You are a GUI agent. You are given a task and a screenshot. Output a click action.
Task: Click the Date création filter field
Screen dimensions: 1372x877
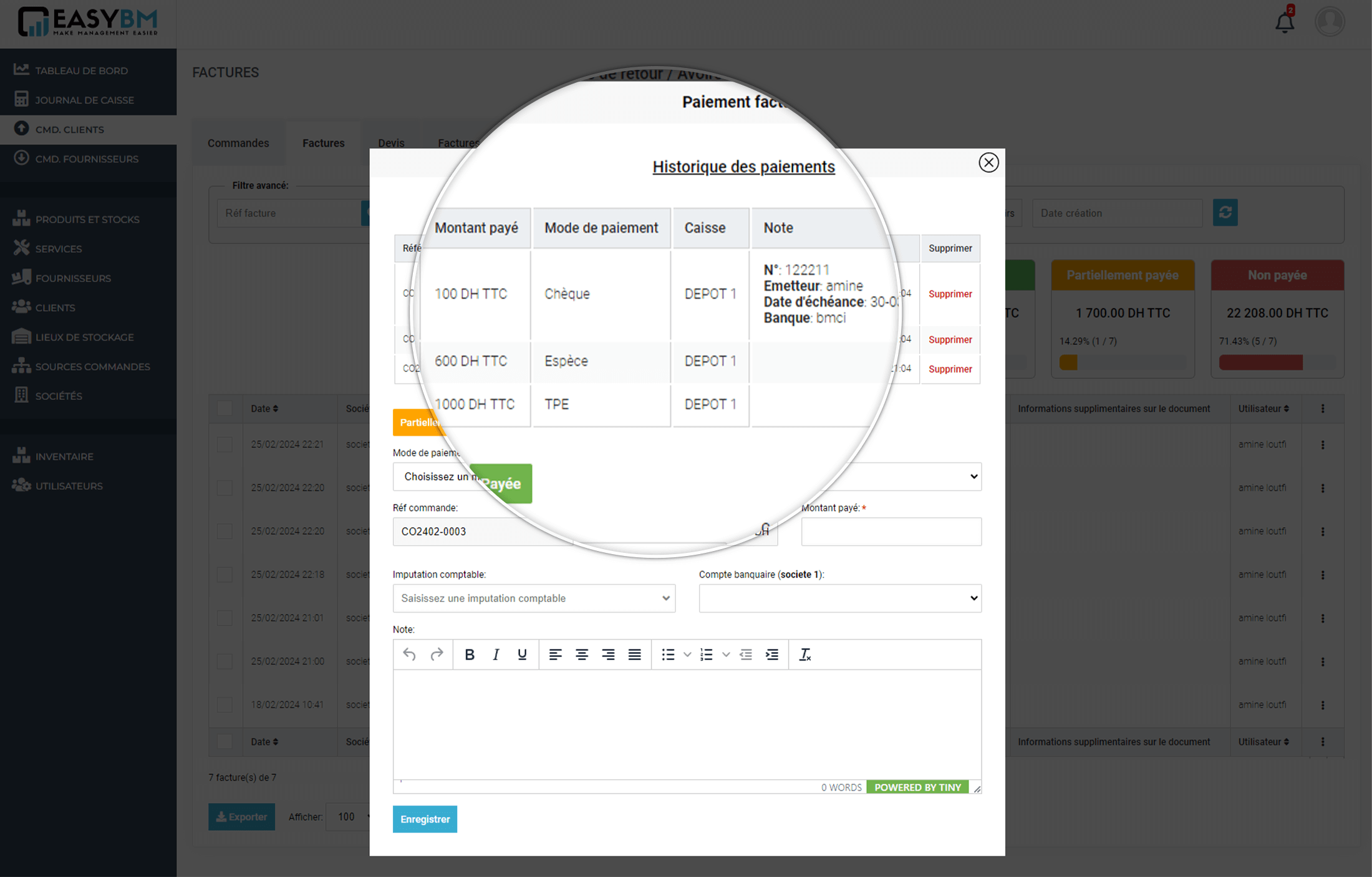coord(1117,213)
